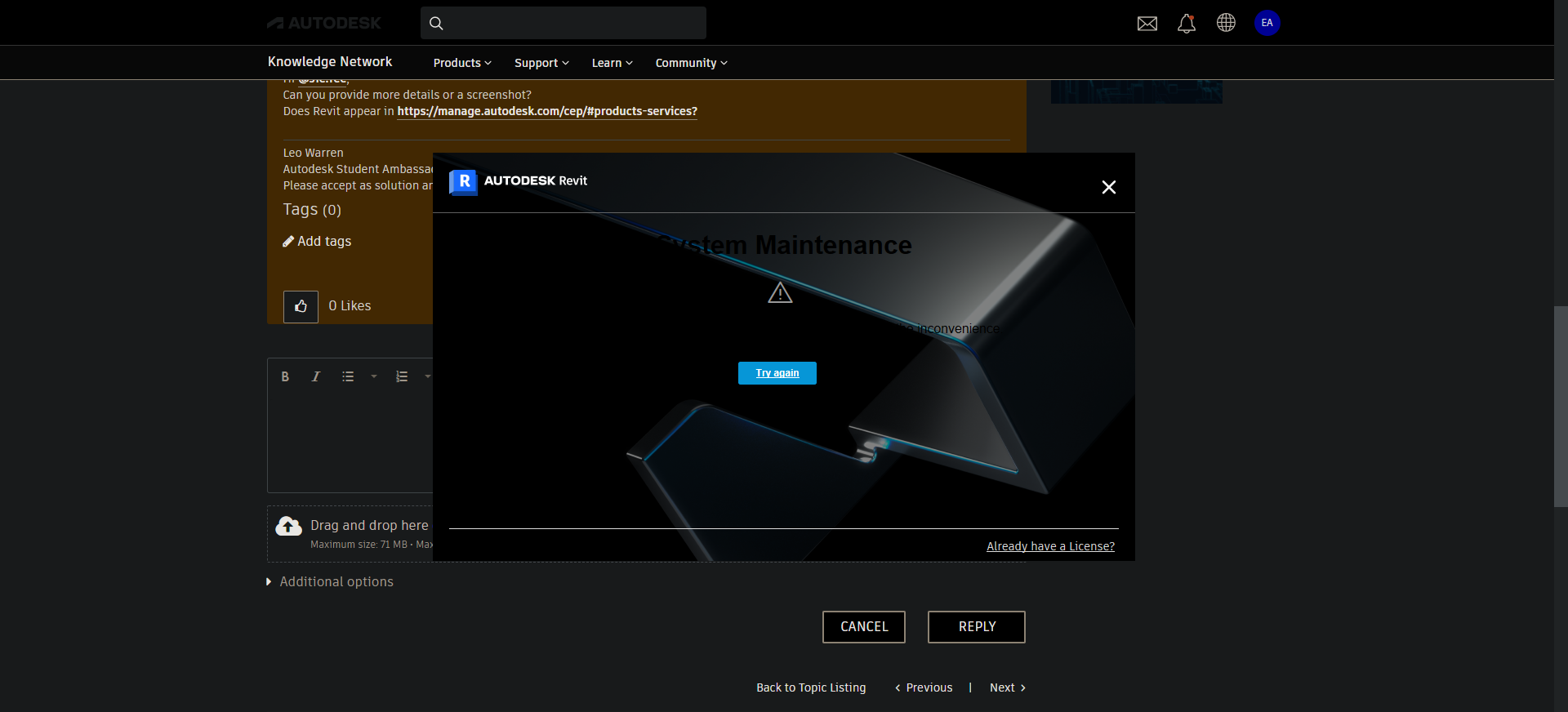
Task: Open the mail messages icon
Action: 1147,24
